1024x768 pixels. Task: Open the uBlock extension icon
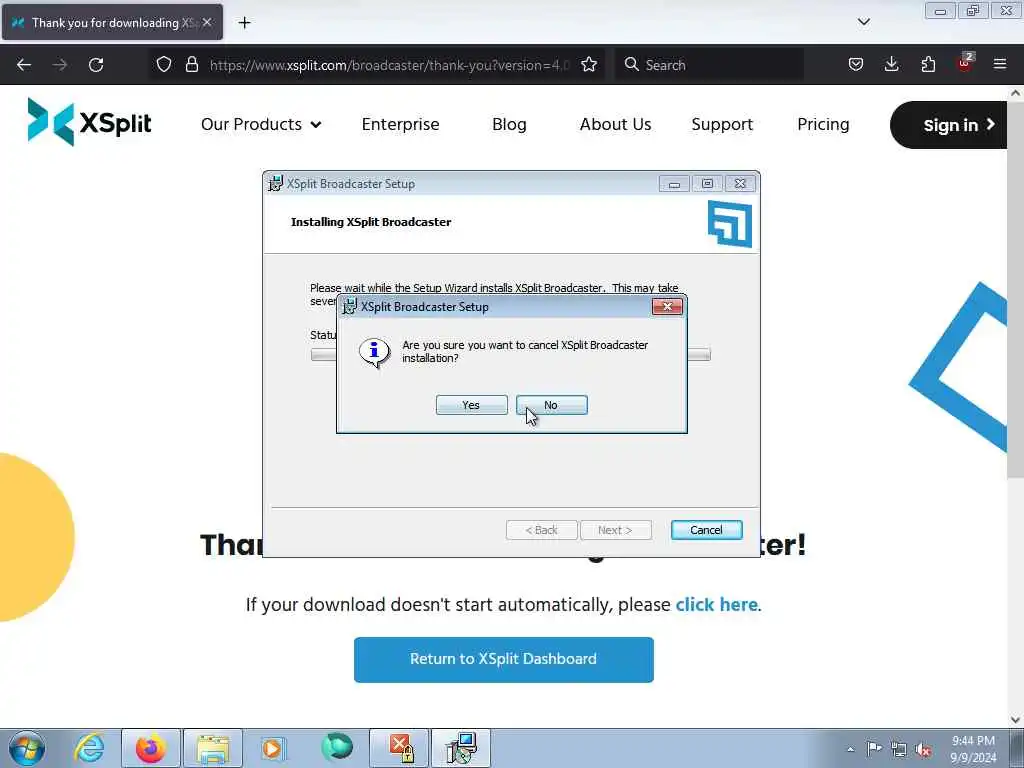(x=965, y=63)
